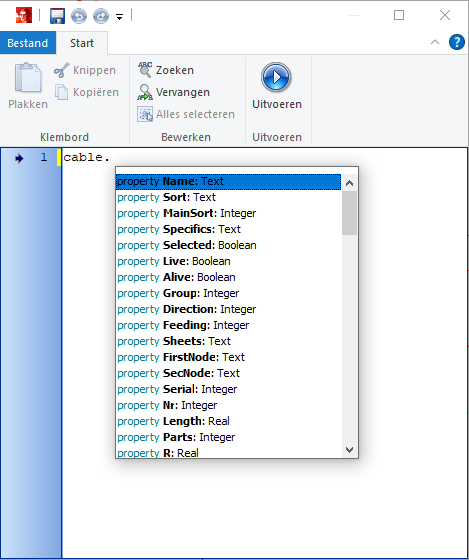Select 'property Nr: Integer' suggestion
The image size is (469, 560).
pos(228,405)
